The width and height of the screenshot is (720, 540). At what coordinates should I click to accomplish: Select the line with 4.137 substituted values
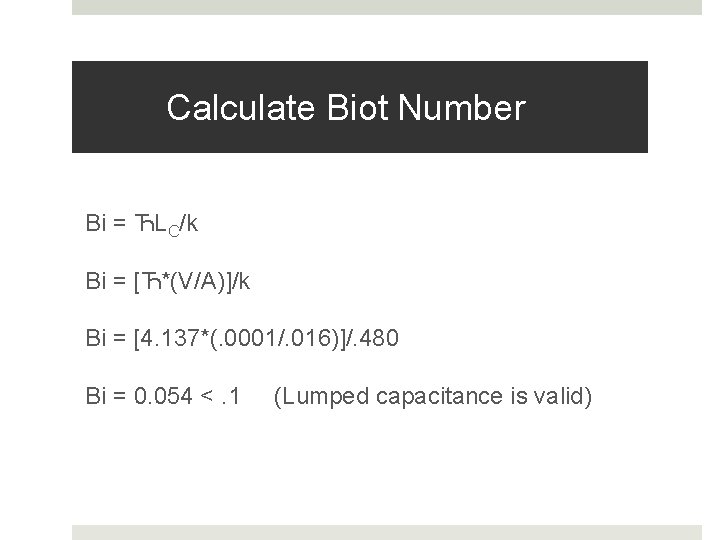242,339
